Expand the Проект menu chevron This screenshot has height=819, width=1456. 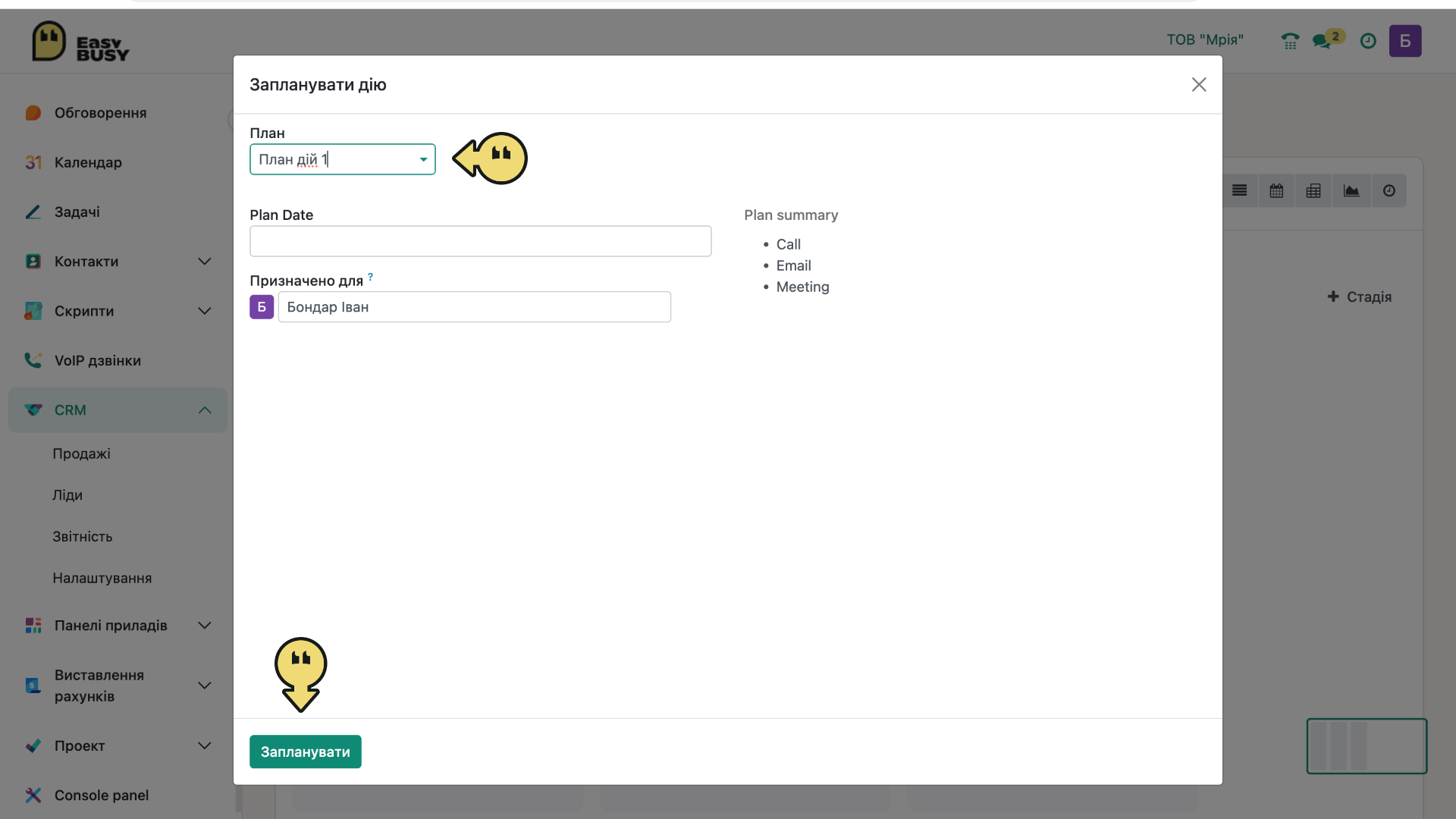pos(204,745)
